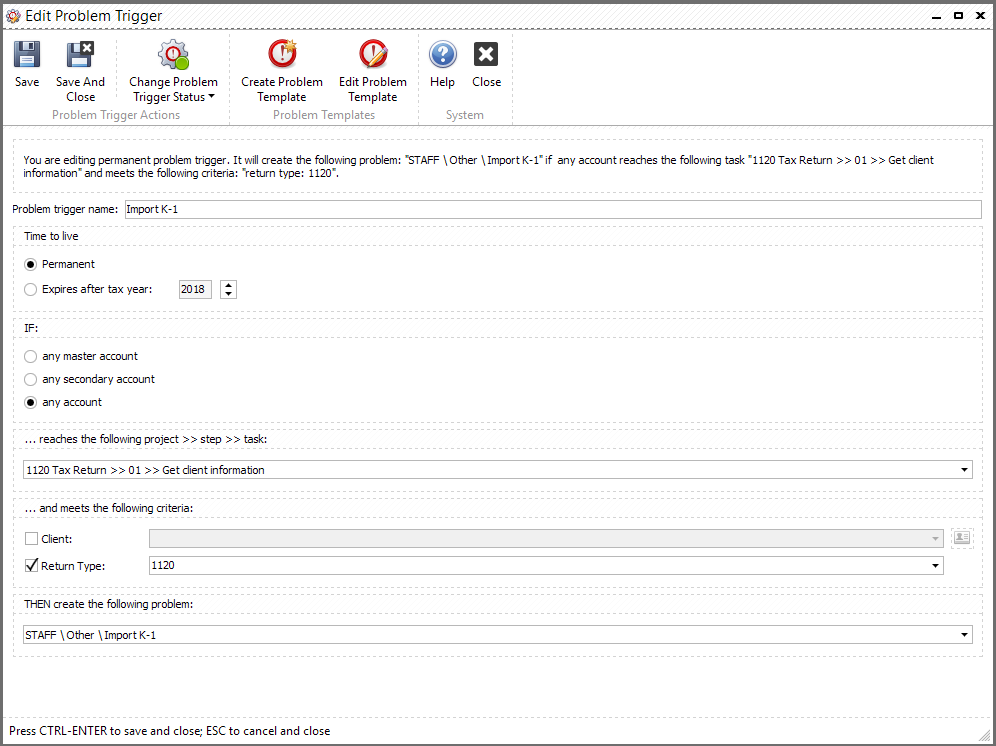
Task: Open the disabled Client dropdown arrow
Action: pyautogui.click(x=935, y=539)
